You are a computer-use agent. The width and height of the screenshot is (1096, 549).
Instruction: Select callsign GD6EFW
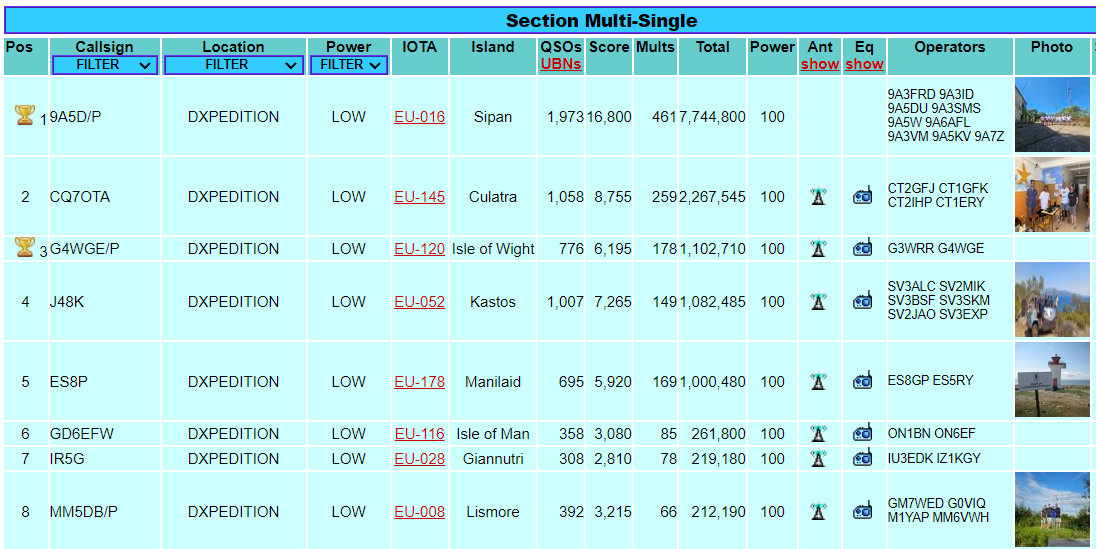82,434
